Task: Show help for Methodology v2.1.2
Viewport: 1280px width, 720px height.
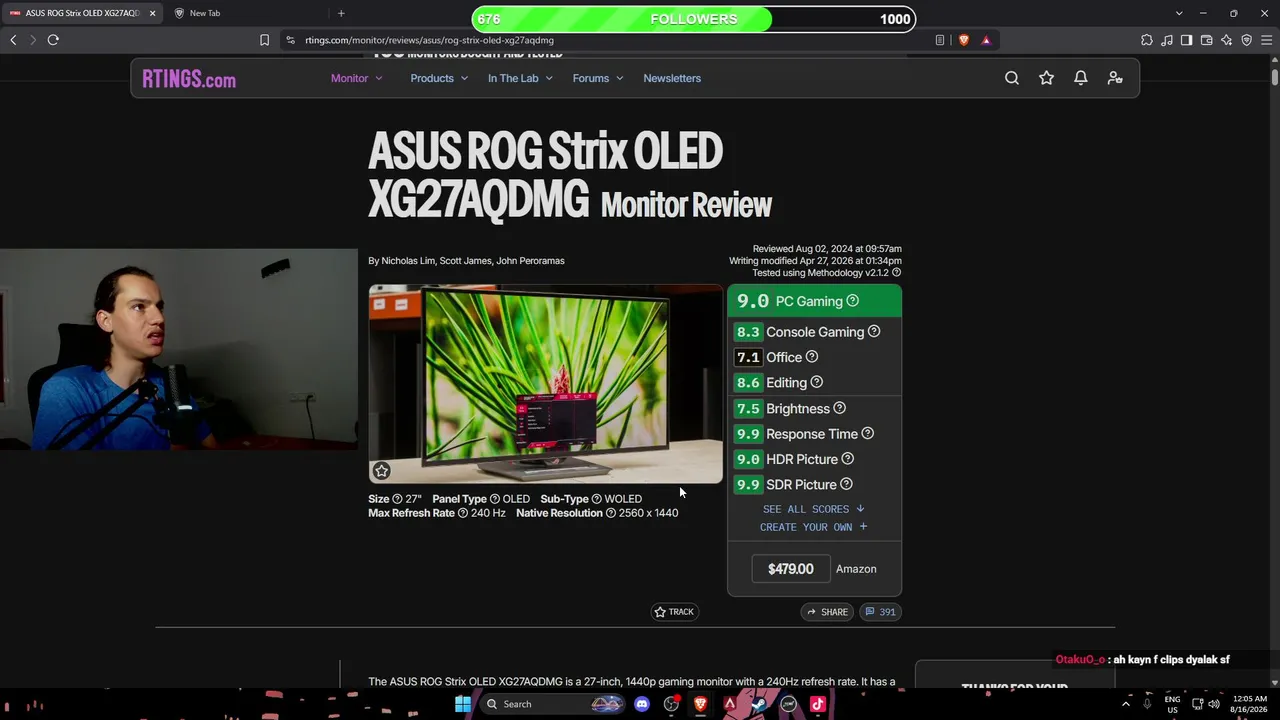Action: pos(896,273)
